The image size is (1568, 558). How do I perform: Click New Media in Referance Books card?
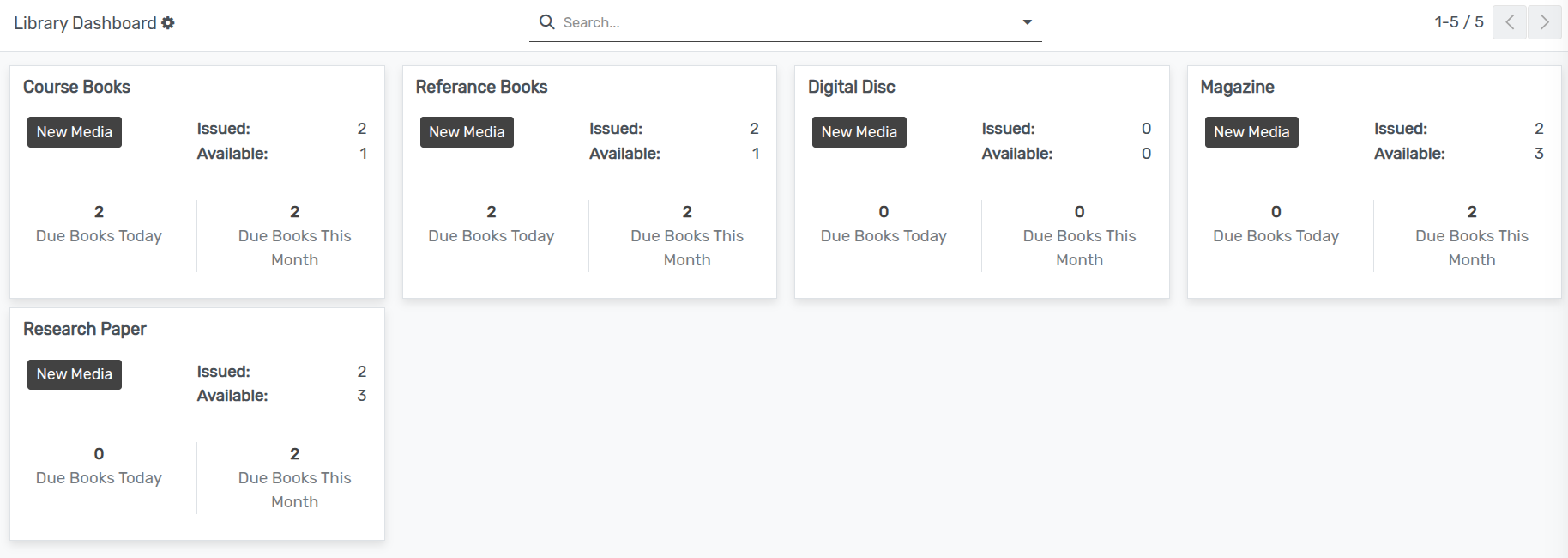coord(467,132)
